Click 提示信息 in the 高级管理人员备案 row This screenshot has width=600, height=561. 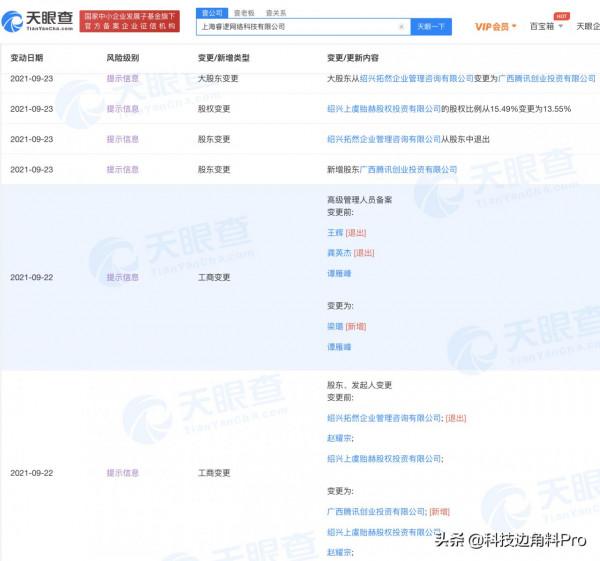pos(122,277)
